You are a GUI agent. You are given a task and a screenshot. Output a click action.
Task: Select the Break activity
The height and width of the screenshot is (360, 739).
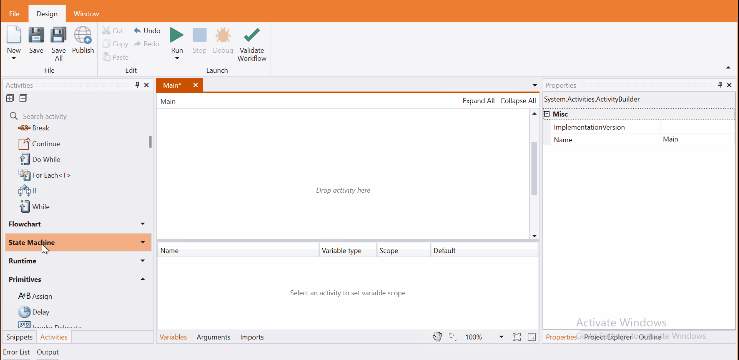[x=33, y=128]
